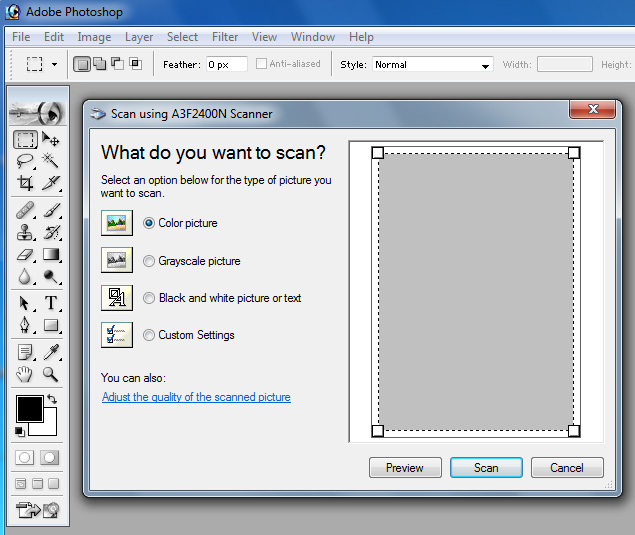635x535 pixels.
Task: Select the Eraser tool
Action: pyautogui.click(x=25, y=255)
